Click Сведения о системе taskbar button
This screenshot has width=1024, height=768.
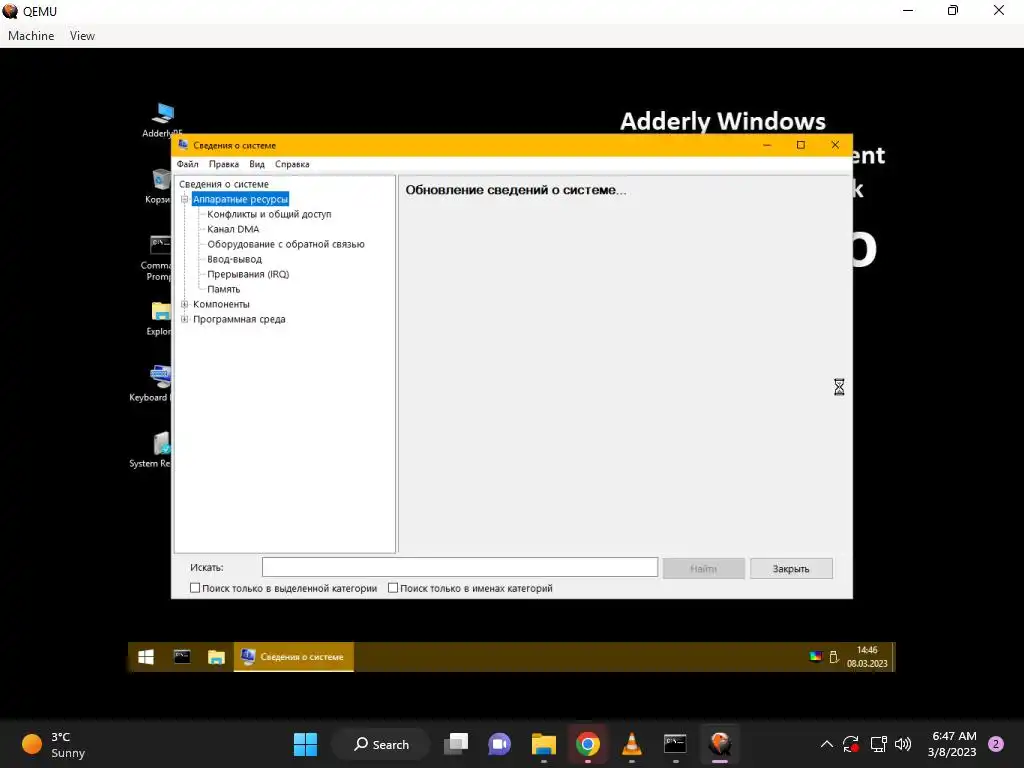(294, 657)
